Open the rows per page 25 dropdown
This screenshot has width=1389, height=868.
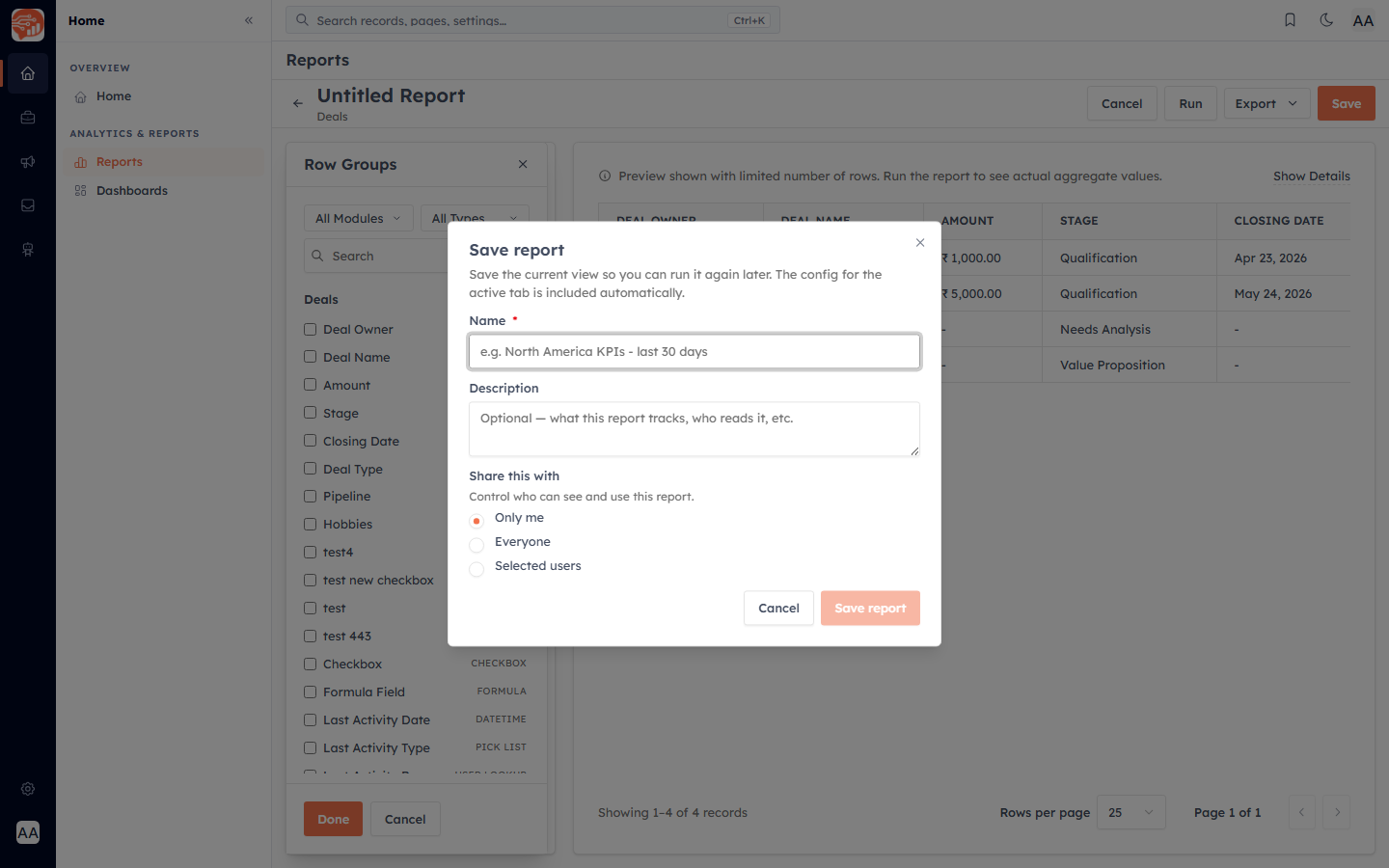coord(1130,812)
